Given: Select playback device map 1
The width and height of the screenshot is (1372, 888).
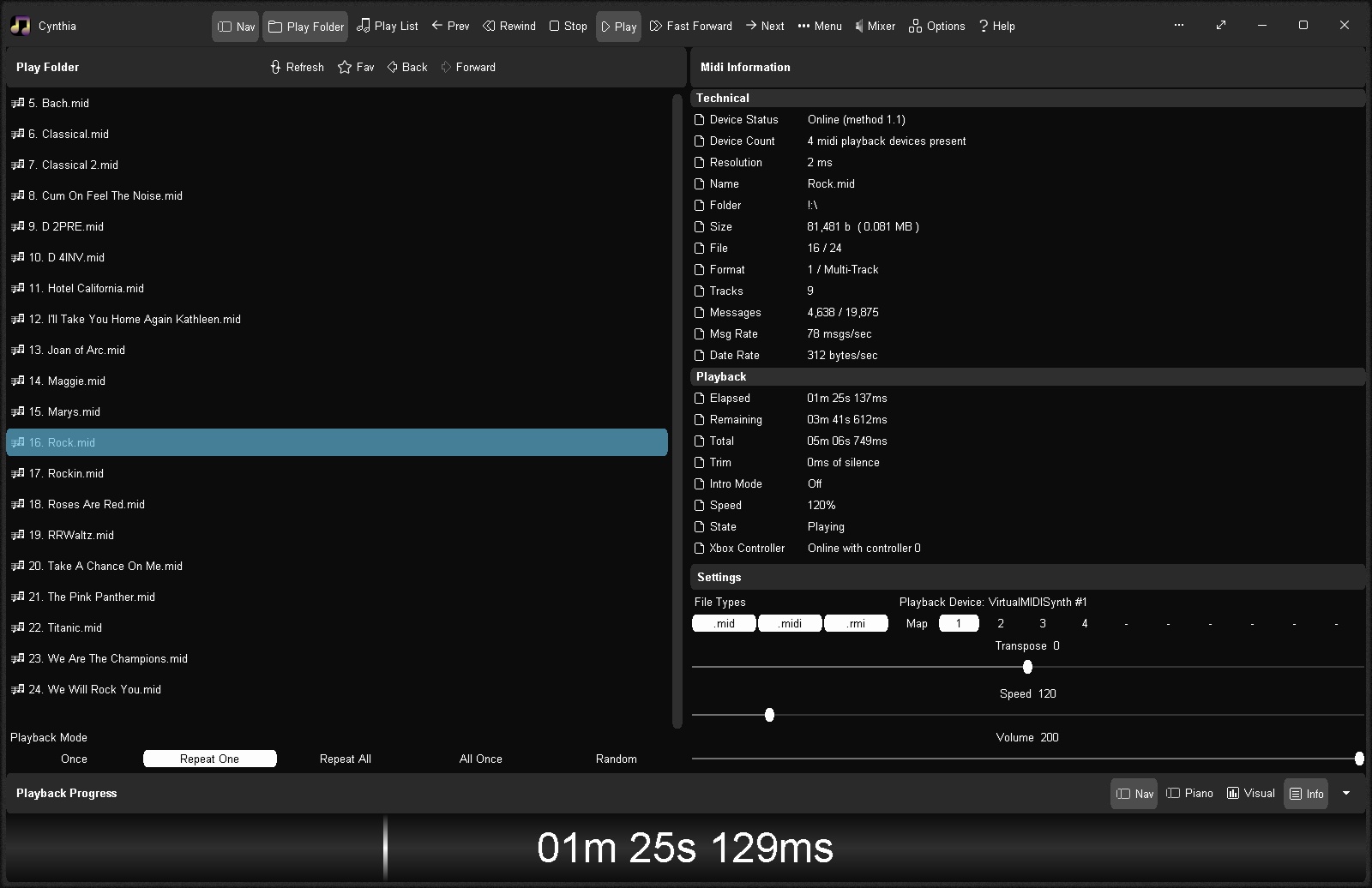Looking at the screenshot, I should coord(959,623).
